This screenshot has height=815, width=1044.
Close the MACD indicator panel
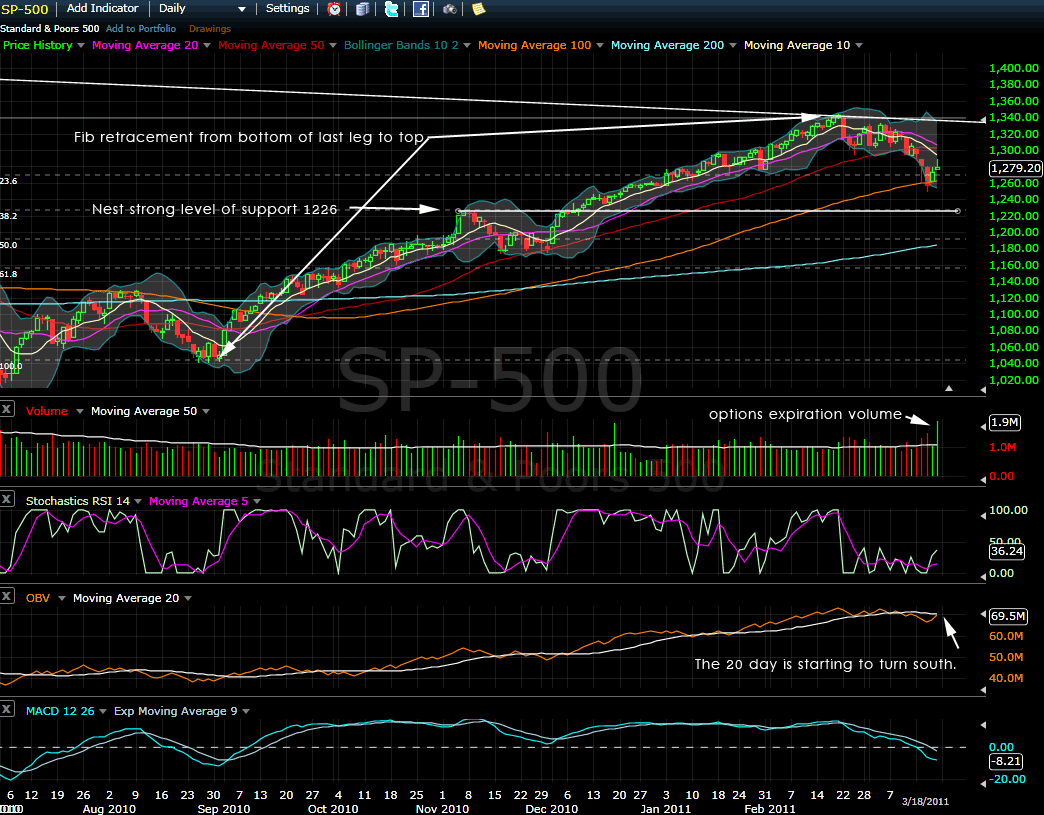(7, 709)
